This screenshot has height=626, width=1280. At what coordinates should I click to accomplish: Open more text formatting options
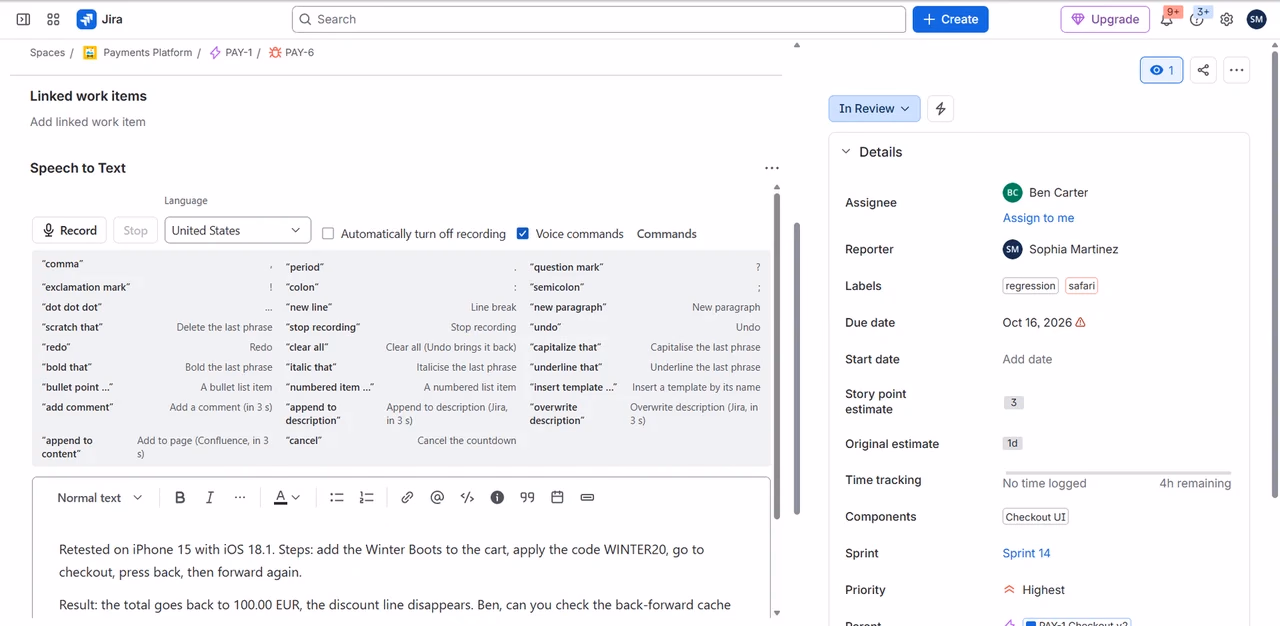(240, 497)
